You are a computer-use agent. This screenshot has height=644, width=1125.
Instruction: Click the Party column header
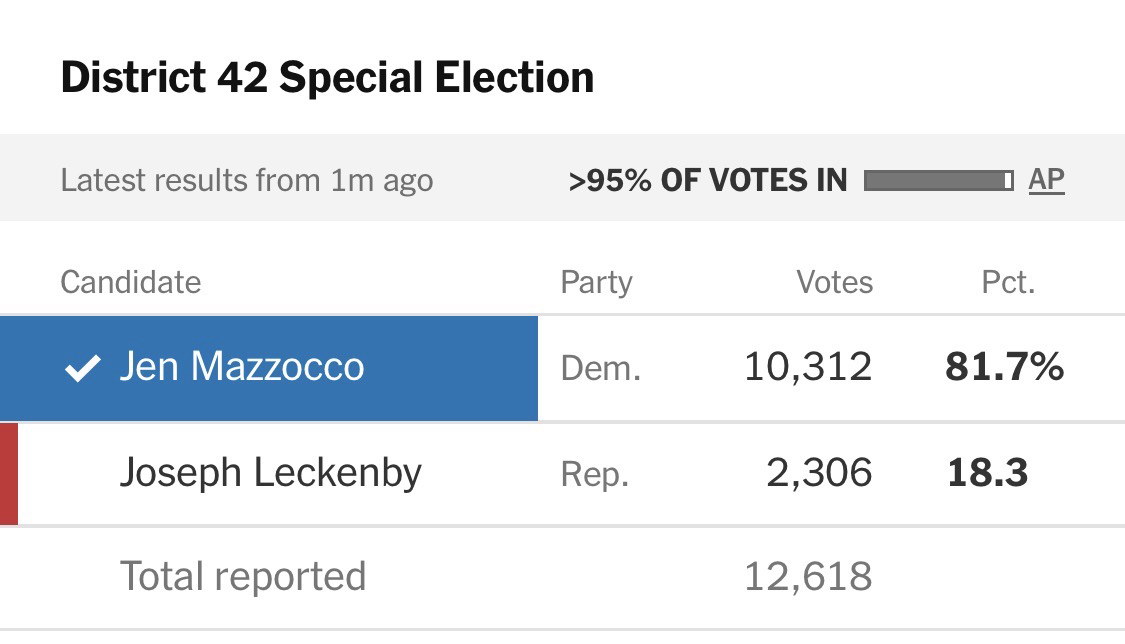pos(596,282)
